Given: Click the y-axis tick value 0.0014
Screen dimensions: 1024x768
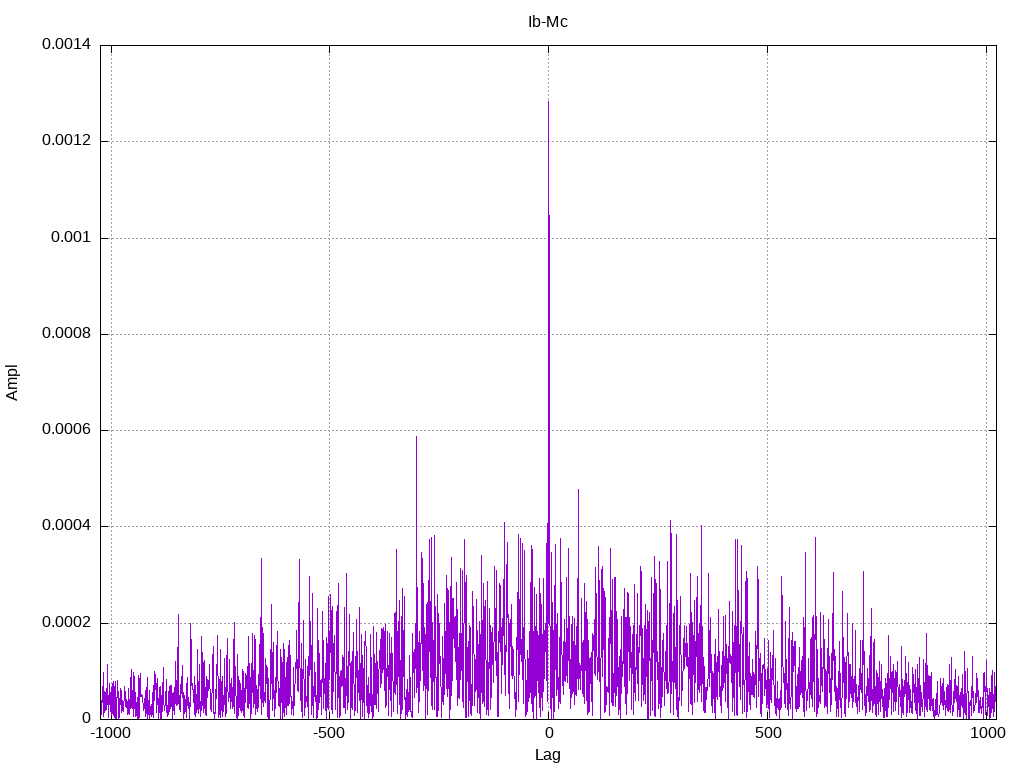Looking at the screenshot, I should [x=67, y=44].
